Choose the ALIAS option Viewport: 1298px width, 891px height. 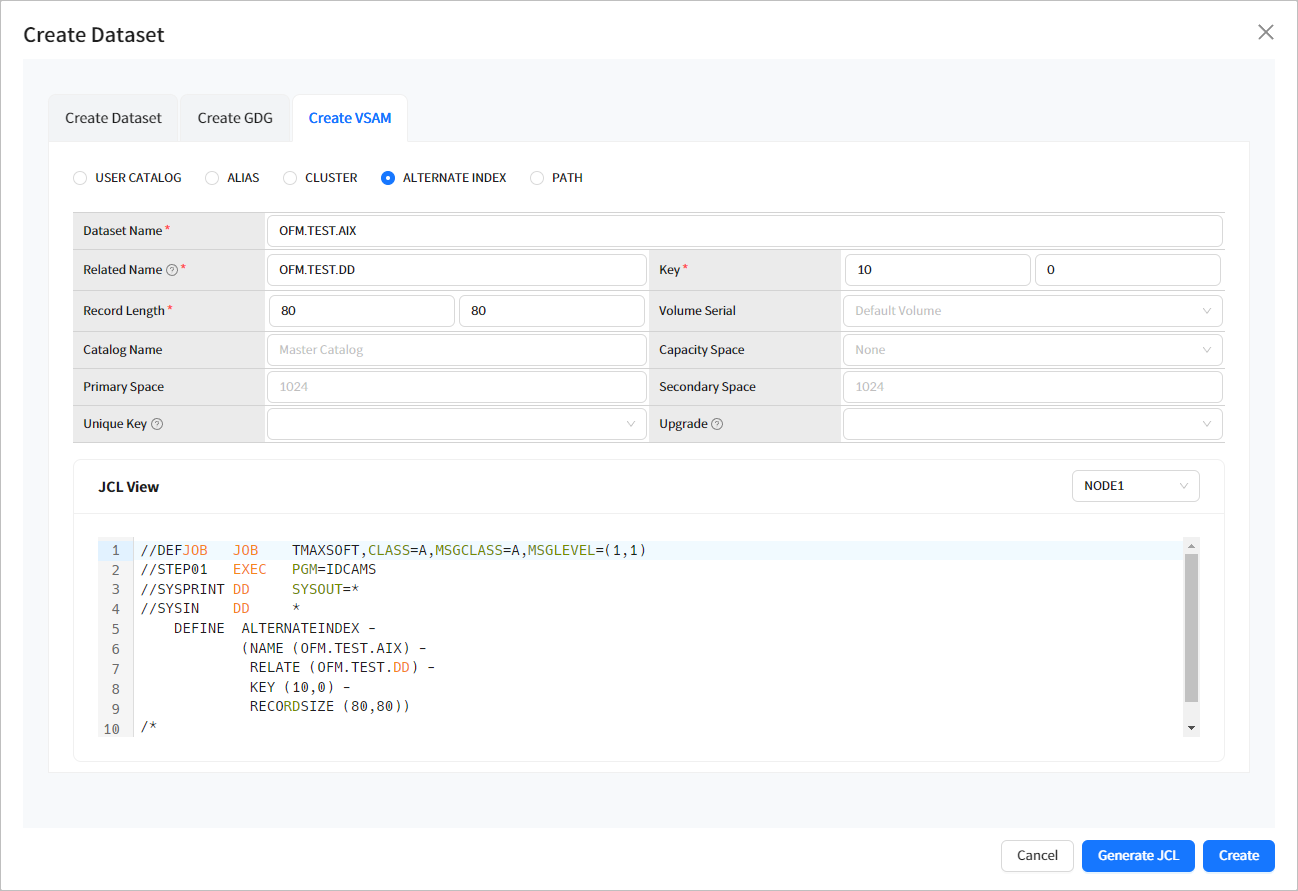(x=211, y=177)
